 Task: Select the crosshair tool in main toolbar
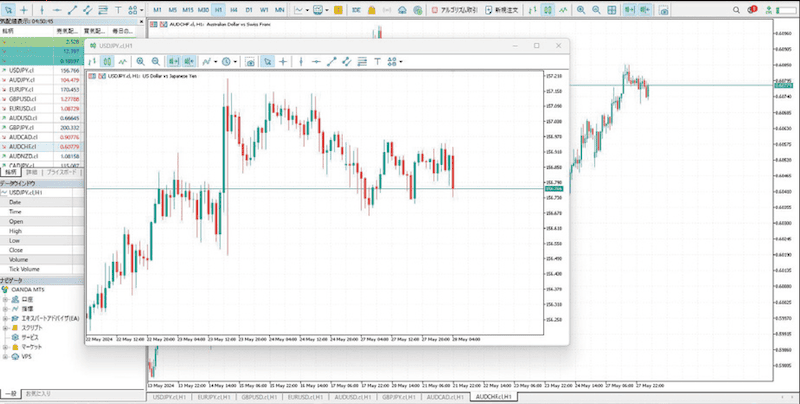point(23,10)
